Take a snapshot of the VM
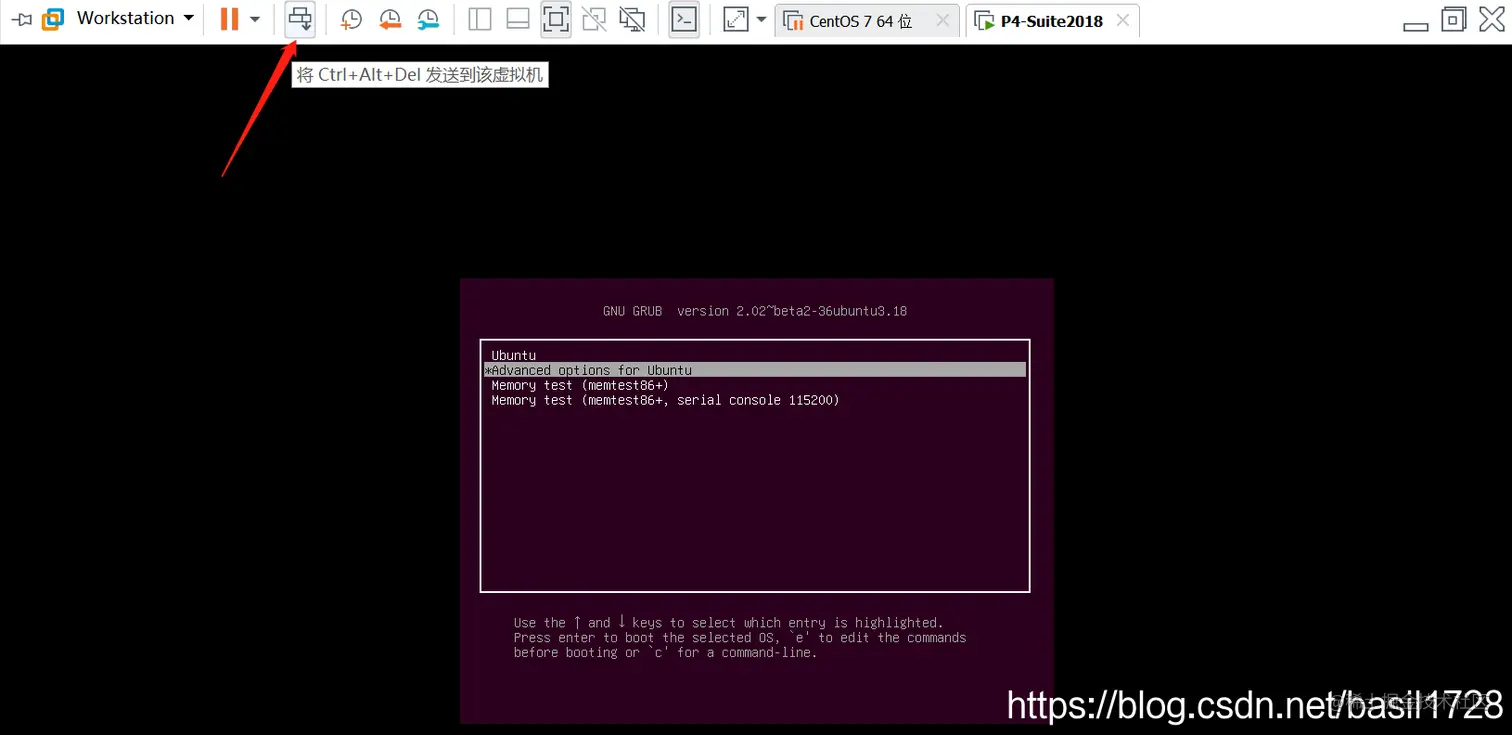This screenshot has width=1512, height=735. (x=351, y=19)
